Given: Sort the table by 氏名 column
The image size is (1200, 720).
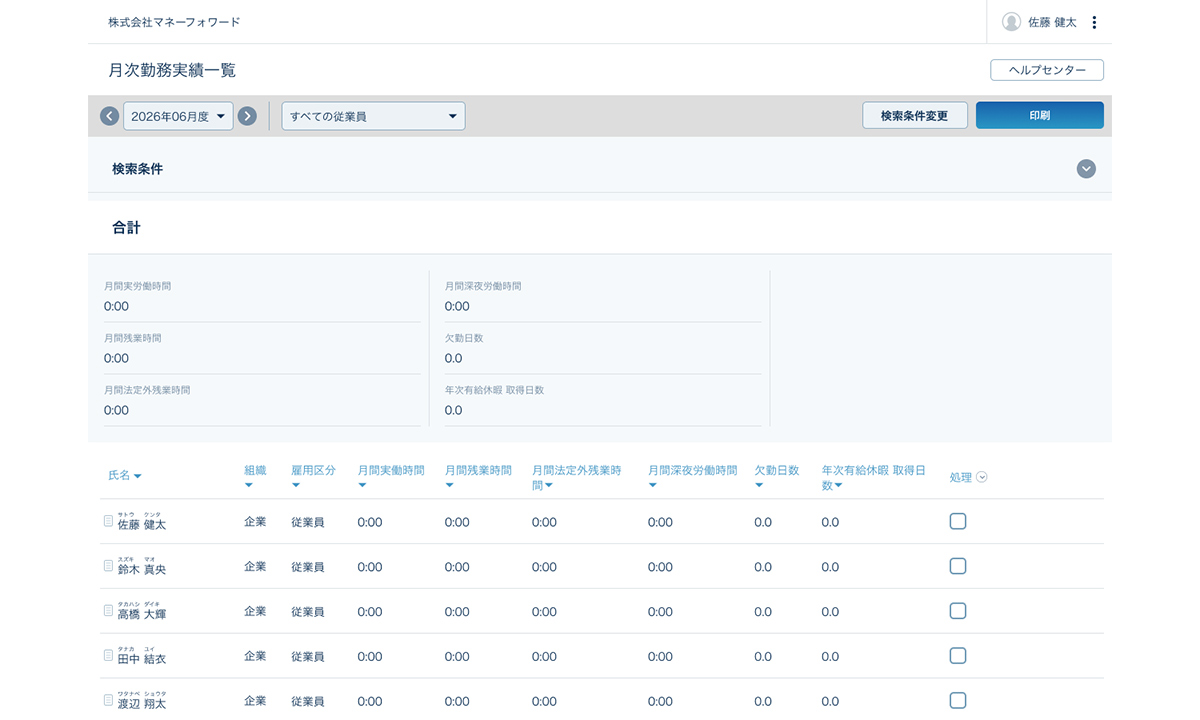Looking at the screenshot, I should click(x=124, y=476).
